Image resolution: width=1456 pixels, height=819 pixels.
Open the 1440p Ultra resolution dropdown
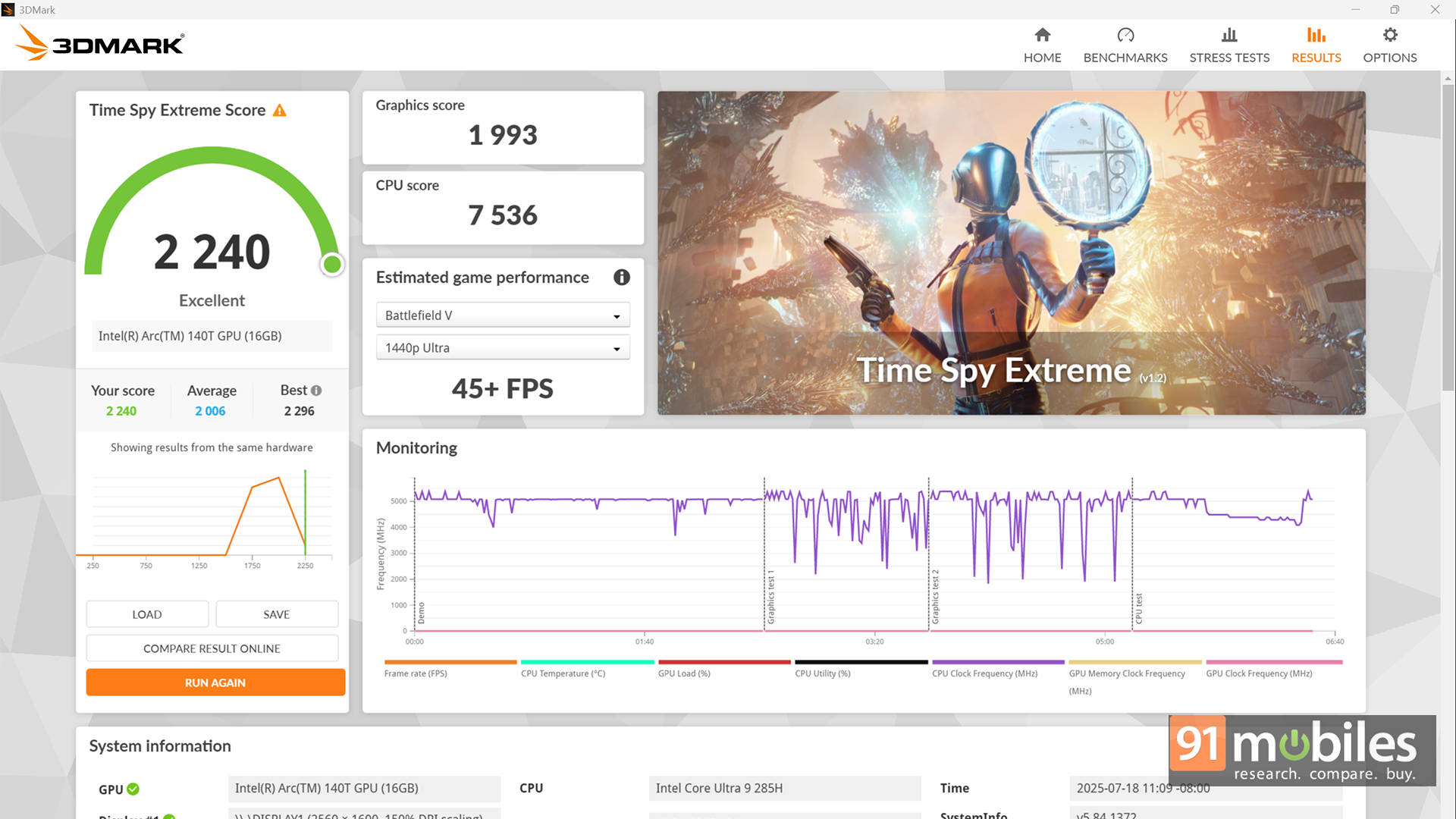point(503,348)
